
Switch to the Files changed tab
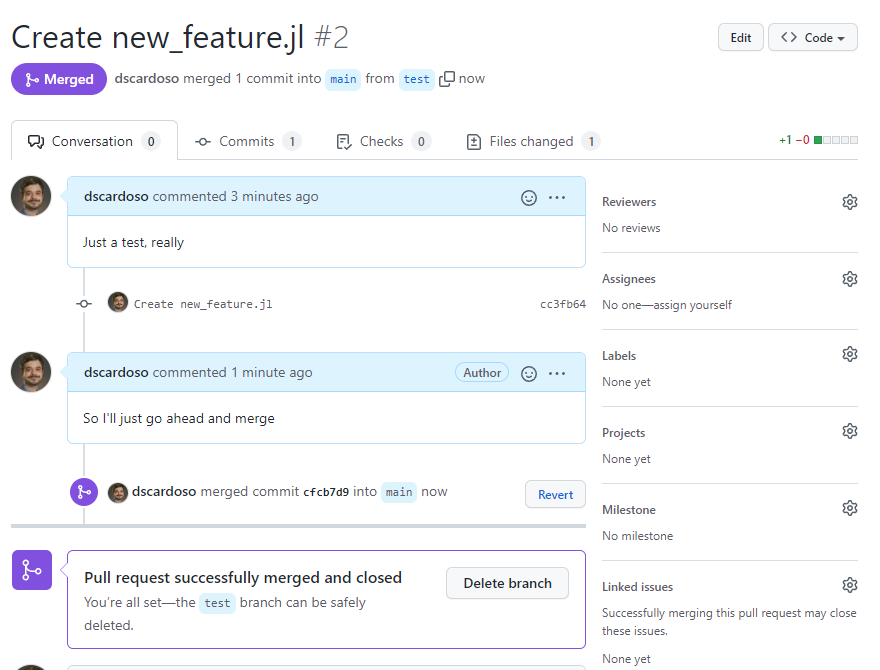coord(531,142)
